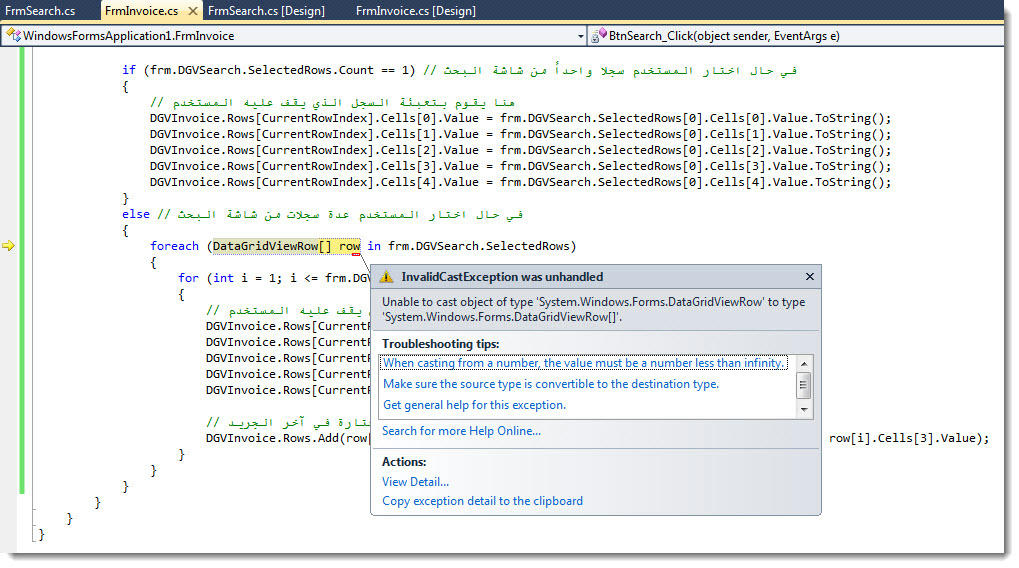Click 'Search for more Help Online...' link
Viewport: 1019px width, 568px height.
pyautogui.click(x=461, y=431)
